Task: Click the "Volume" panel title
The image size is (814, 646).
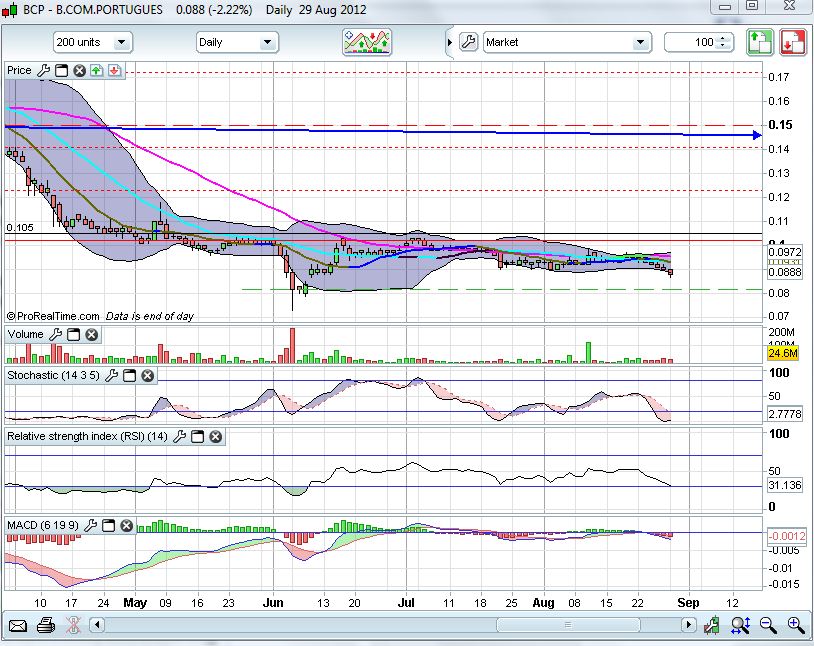Action: [25, 334]
